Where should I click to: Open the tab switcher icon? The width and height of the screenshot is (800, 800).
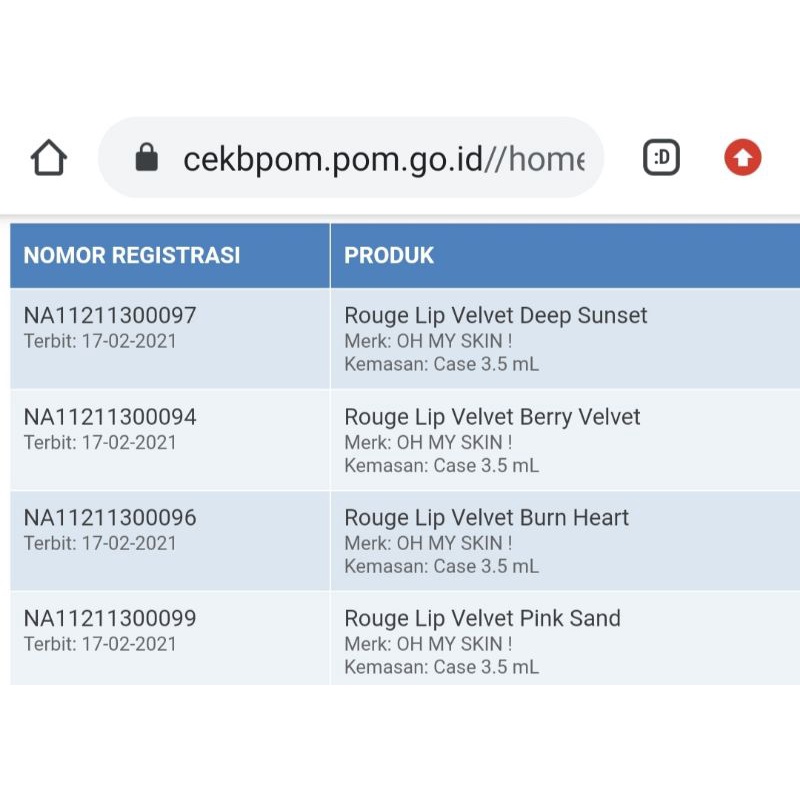[x=661, y=158]
